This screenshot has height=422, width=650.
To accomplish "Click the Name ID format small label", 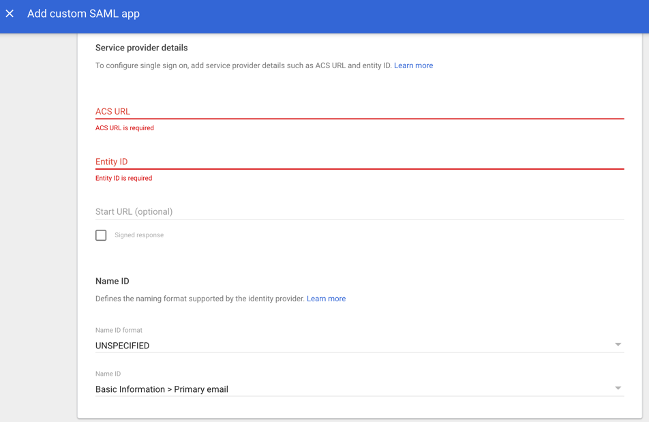I will pos(119,330).
